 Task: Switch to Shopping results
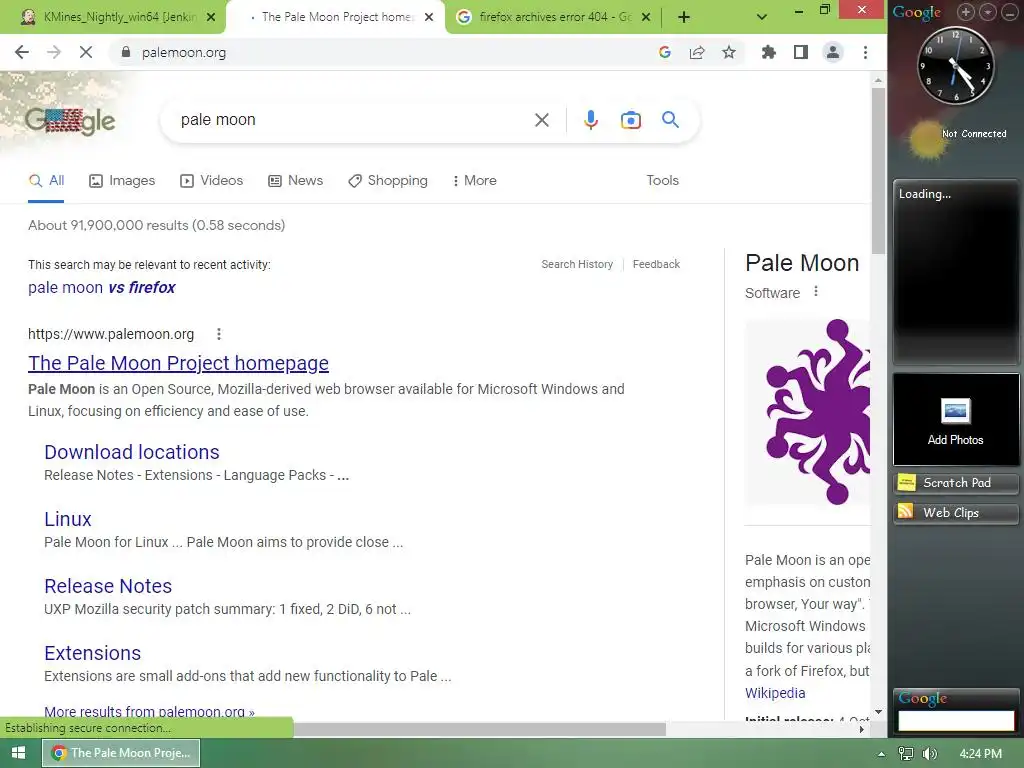click(x=388, y=181)
